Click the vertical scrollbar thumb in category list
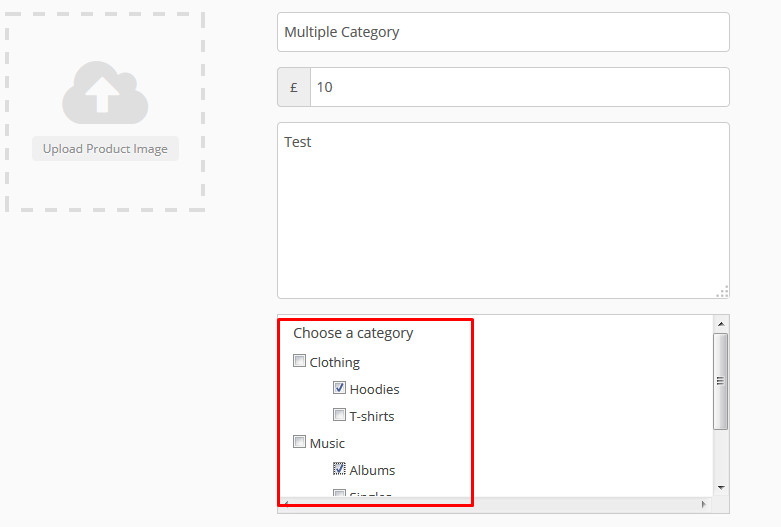781x527 pixels. 720,381
